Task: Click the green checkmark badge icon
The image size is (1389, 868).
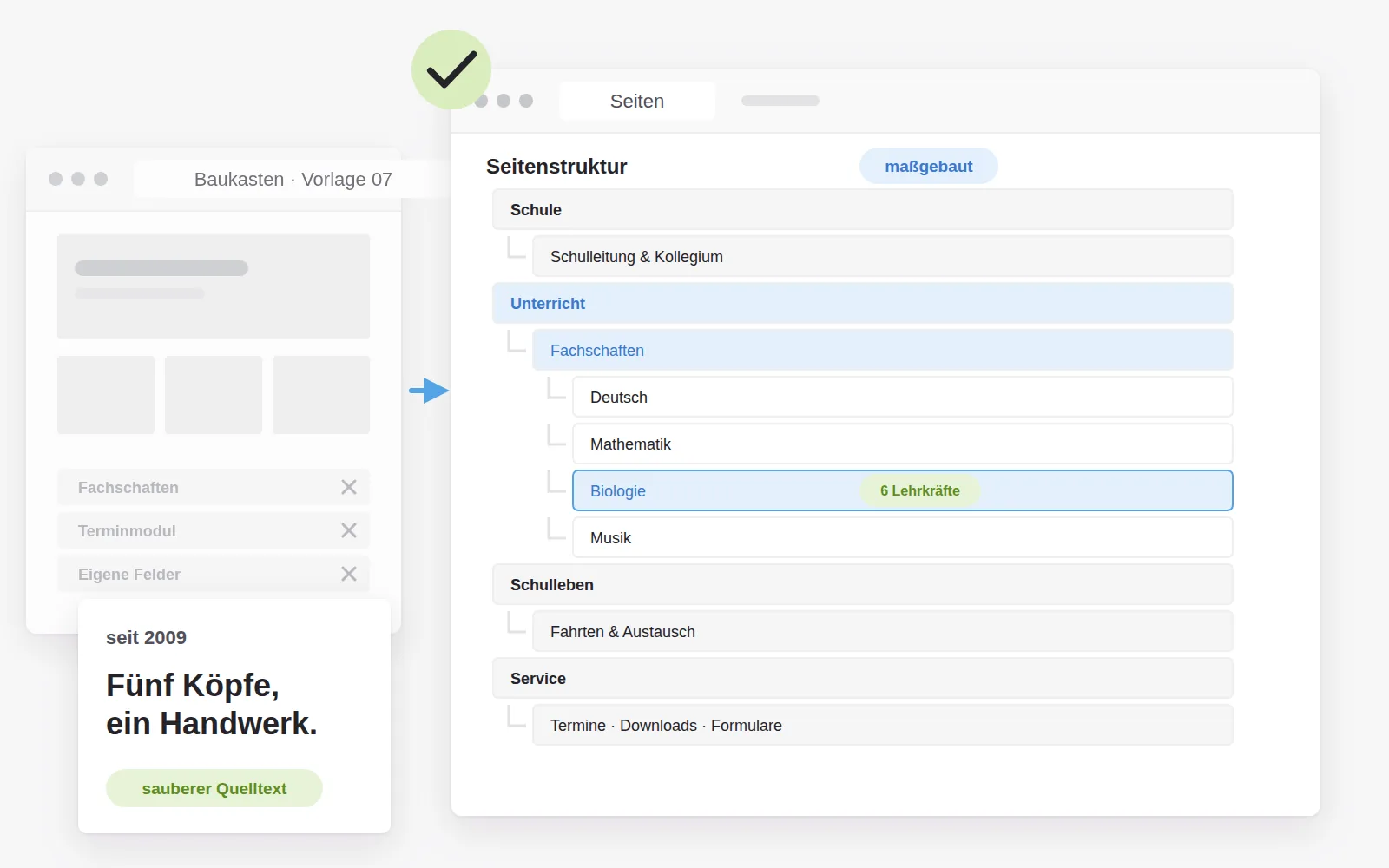Action: point(451,69)
